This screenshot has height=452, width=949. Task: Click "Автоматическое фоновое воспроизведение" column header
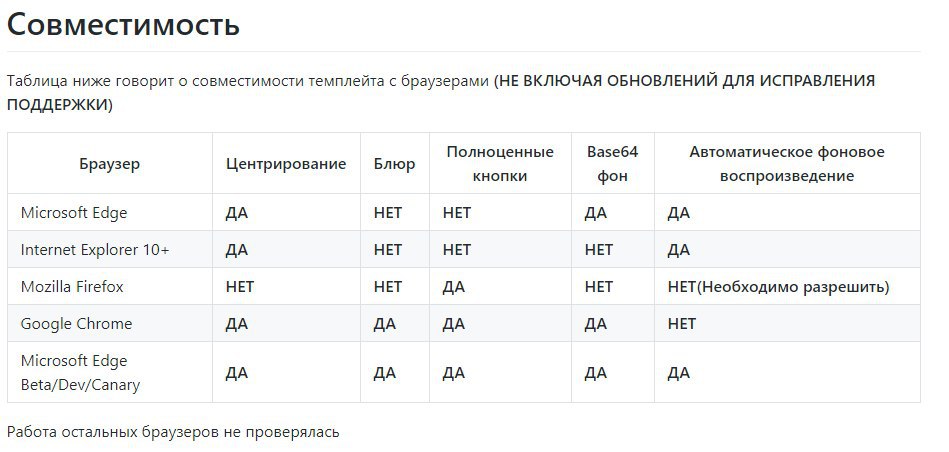787,164
